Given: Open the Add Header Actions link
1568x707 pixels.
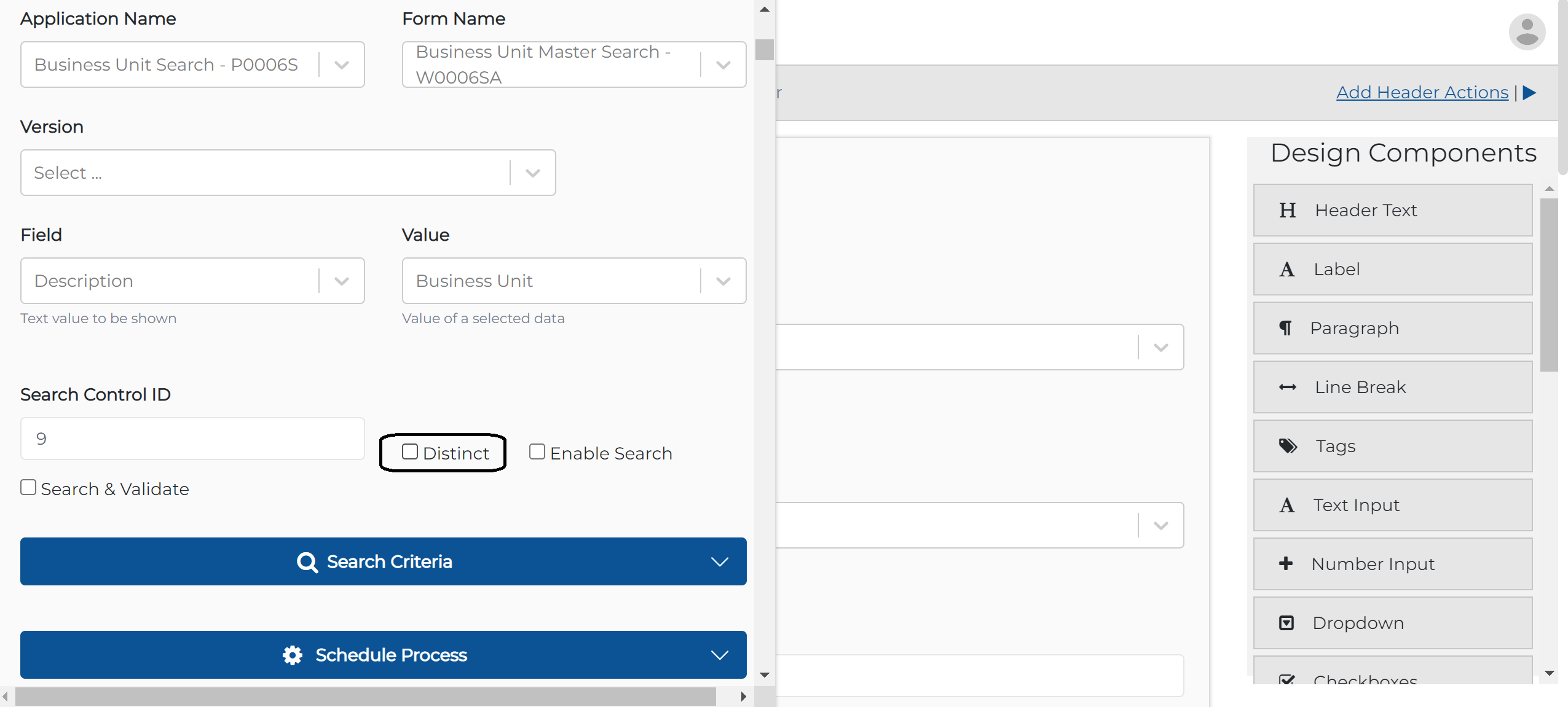Looking at the screenshot, I should tap(1422, 92).
